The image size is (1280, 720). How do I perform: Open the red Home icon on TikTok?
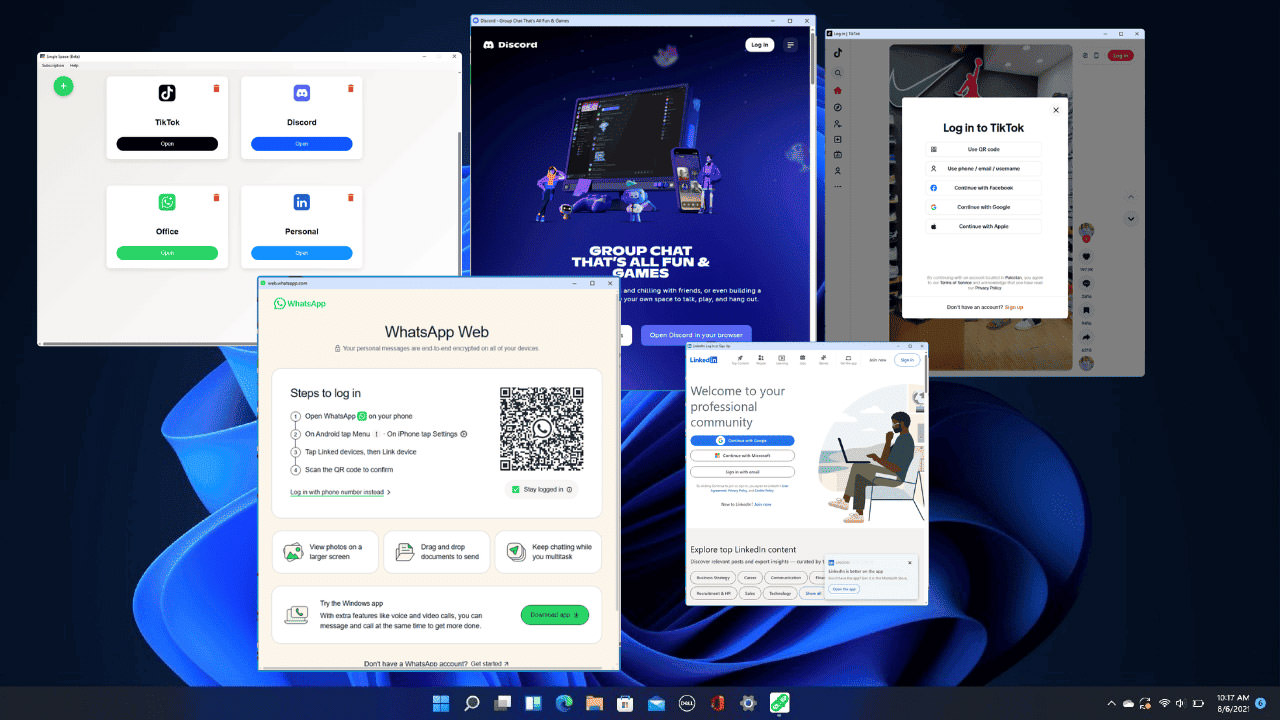tap(838, 89)
